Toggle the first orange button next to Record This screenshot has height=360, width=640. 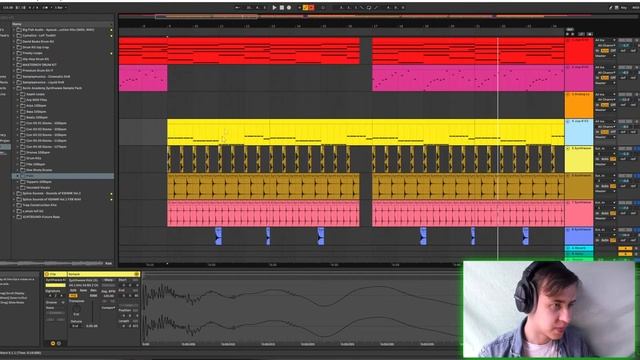click(x=305, y=7)
